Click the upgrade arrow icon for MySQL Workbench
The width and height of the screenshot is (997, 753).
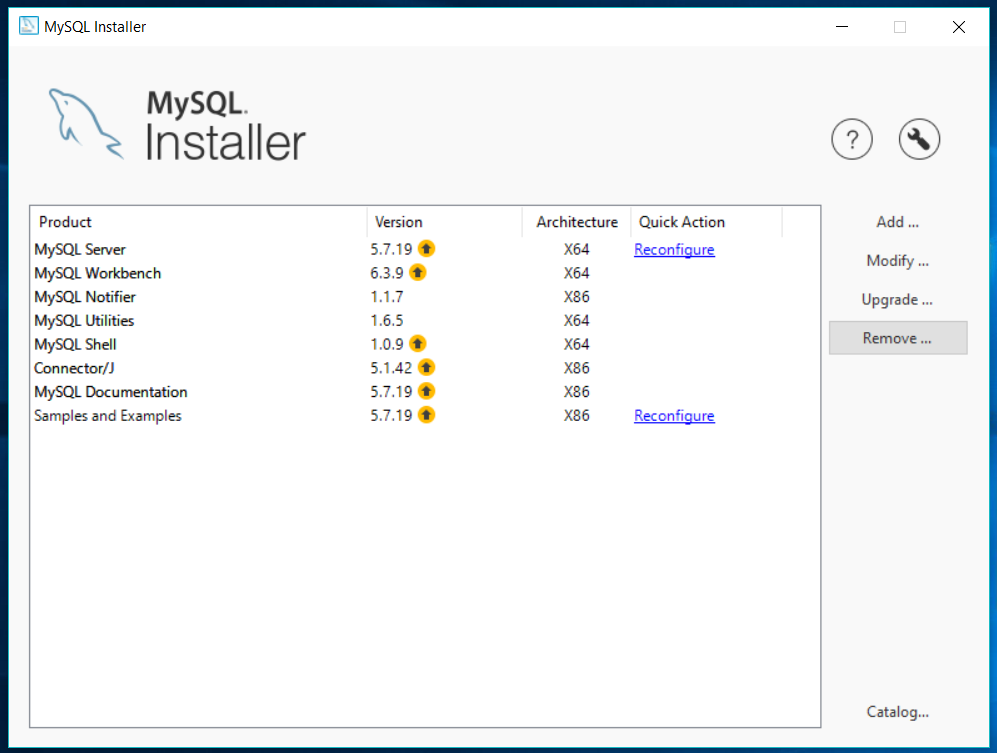click(418, 272)
